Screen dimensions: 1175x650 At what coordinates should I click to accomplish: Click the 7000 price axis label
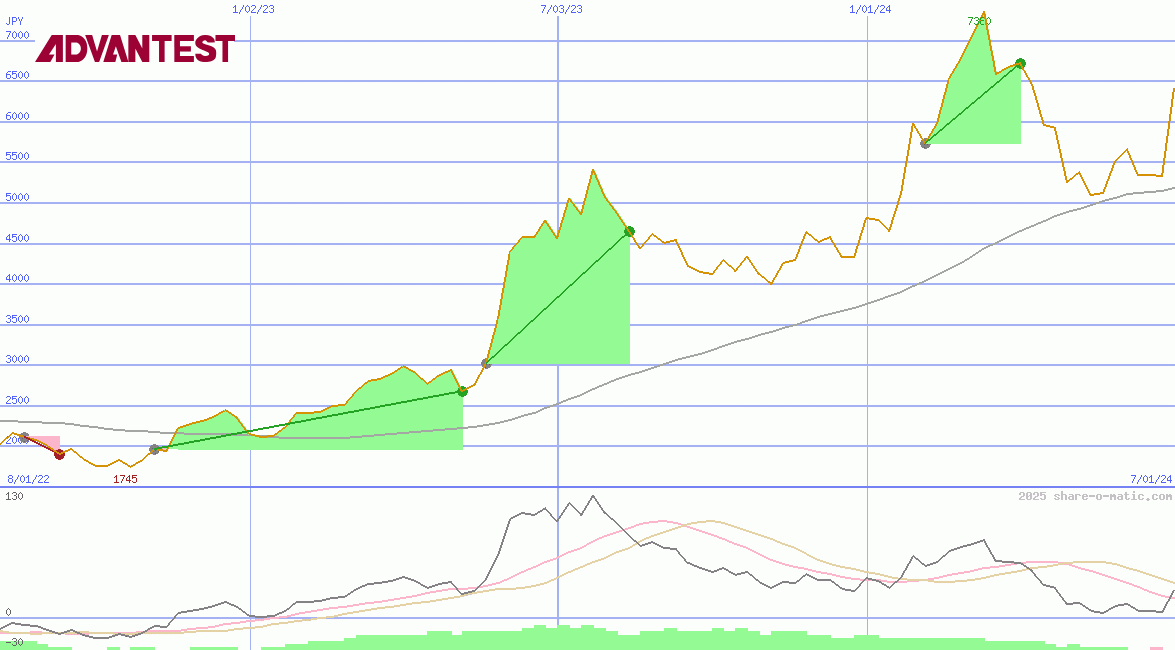[17, 35]
